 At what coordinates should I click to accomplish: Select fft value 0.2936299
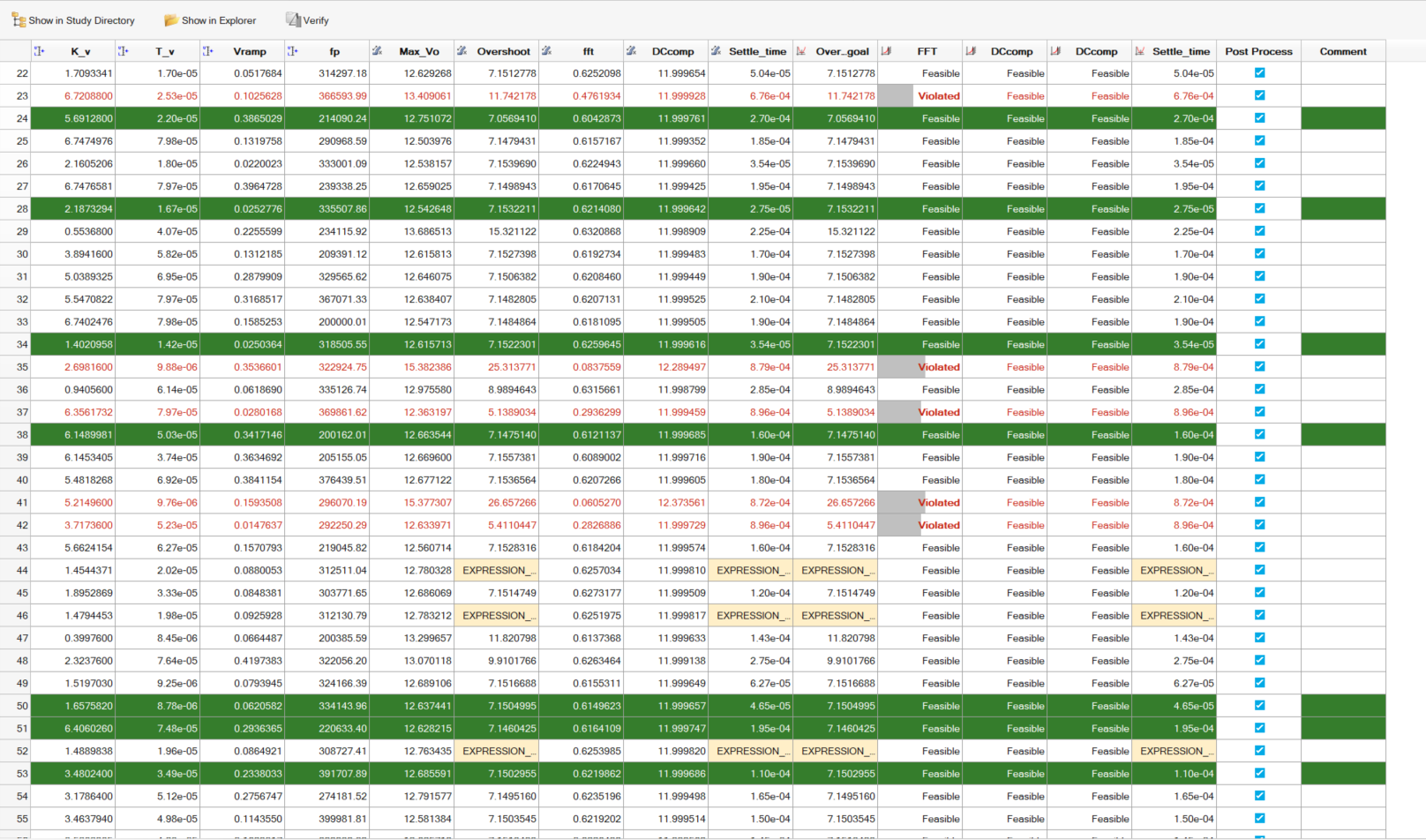[x=597, y=412]
